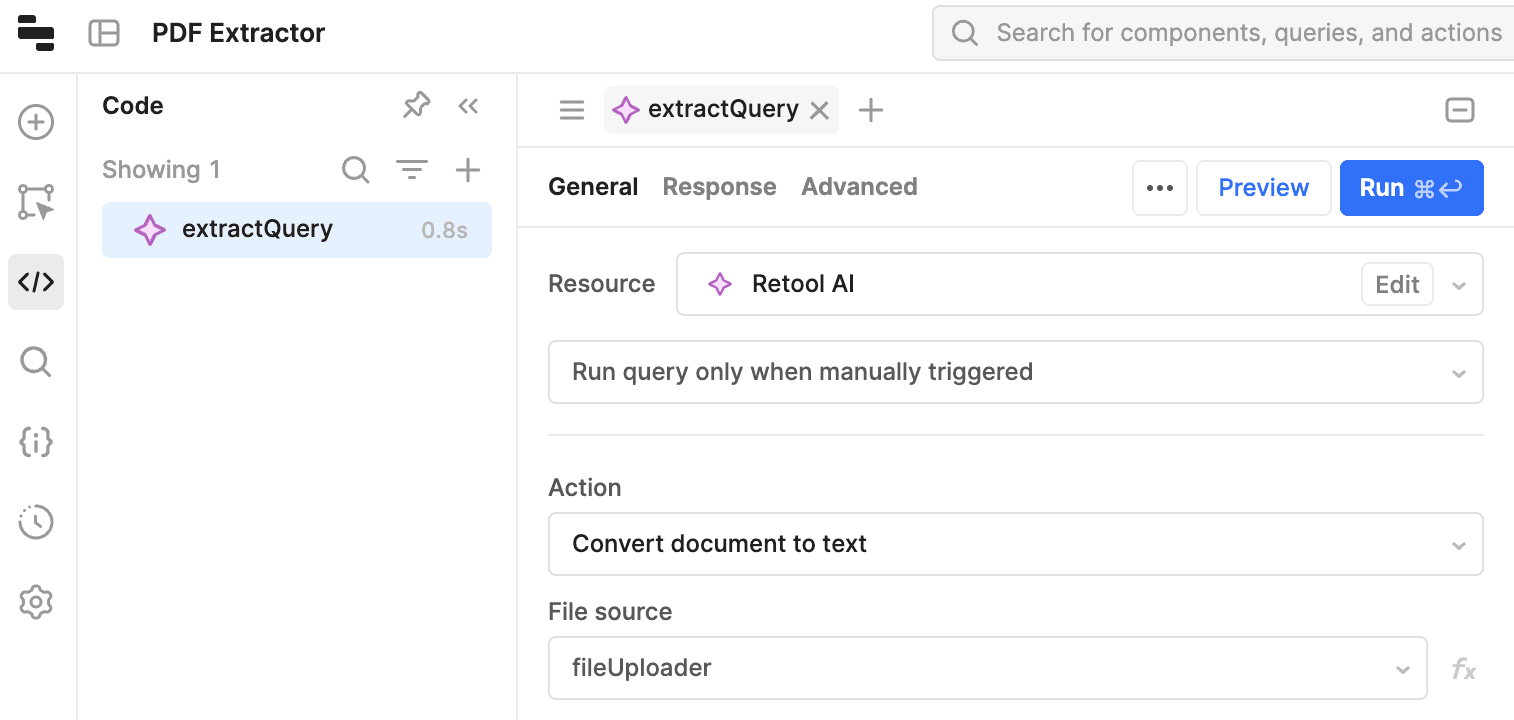This screenshot has height=720, width=1514.
Task: Open the Component tree icon
Action: click(x=36, y=202)
